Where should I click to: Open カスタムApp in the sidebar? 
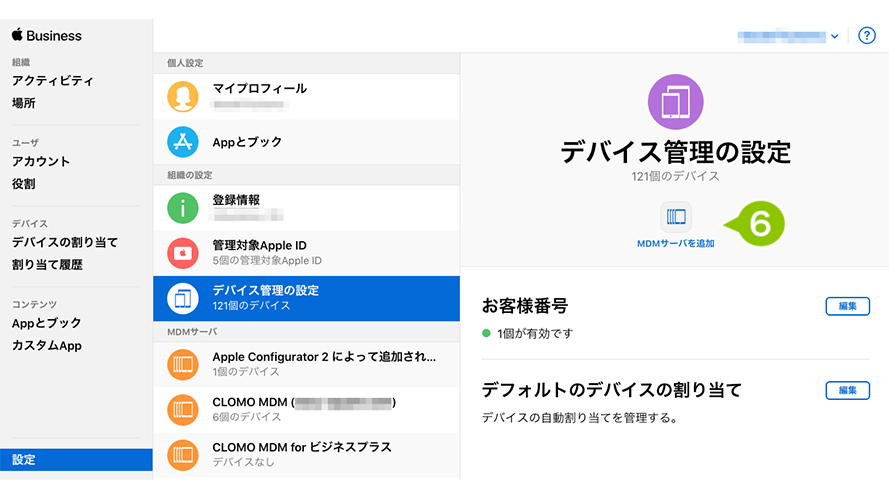[46, 346]
